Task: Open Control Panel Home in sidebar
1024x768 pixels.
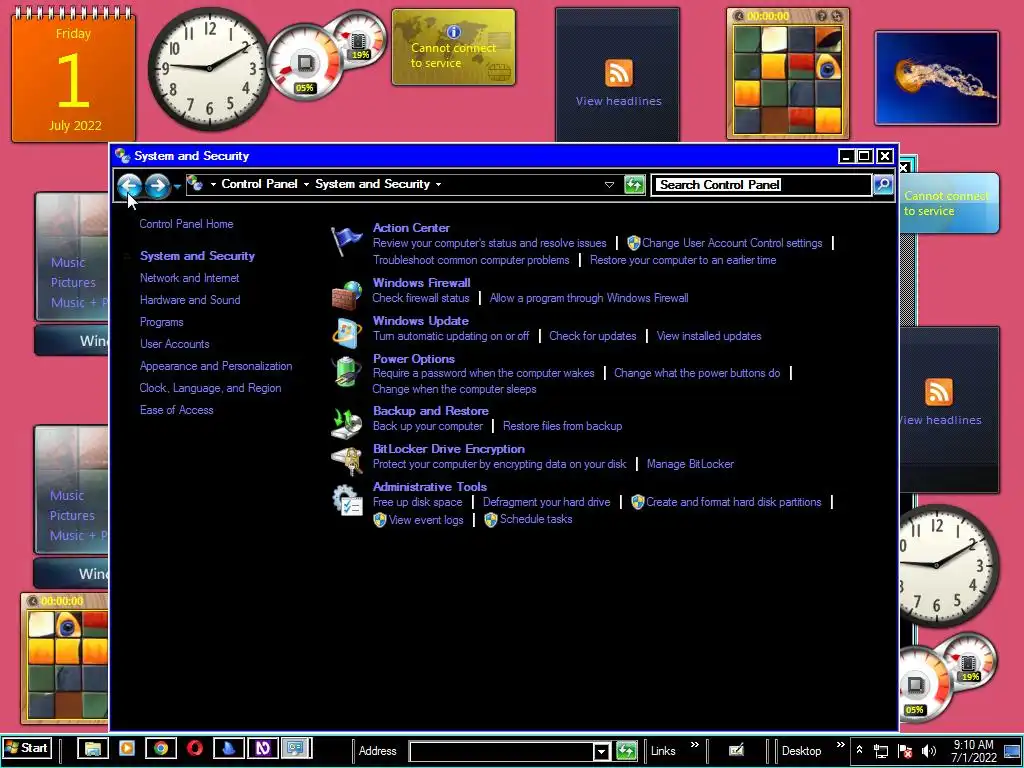Action: point(186,224)
